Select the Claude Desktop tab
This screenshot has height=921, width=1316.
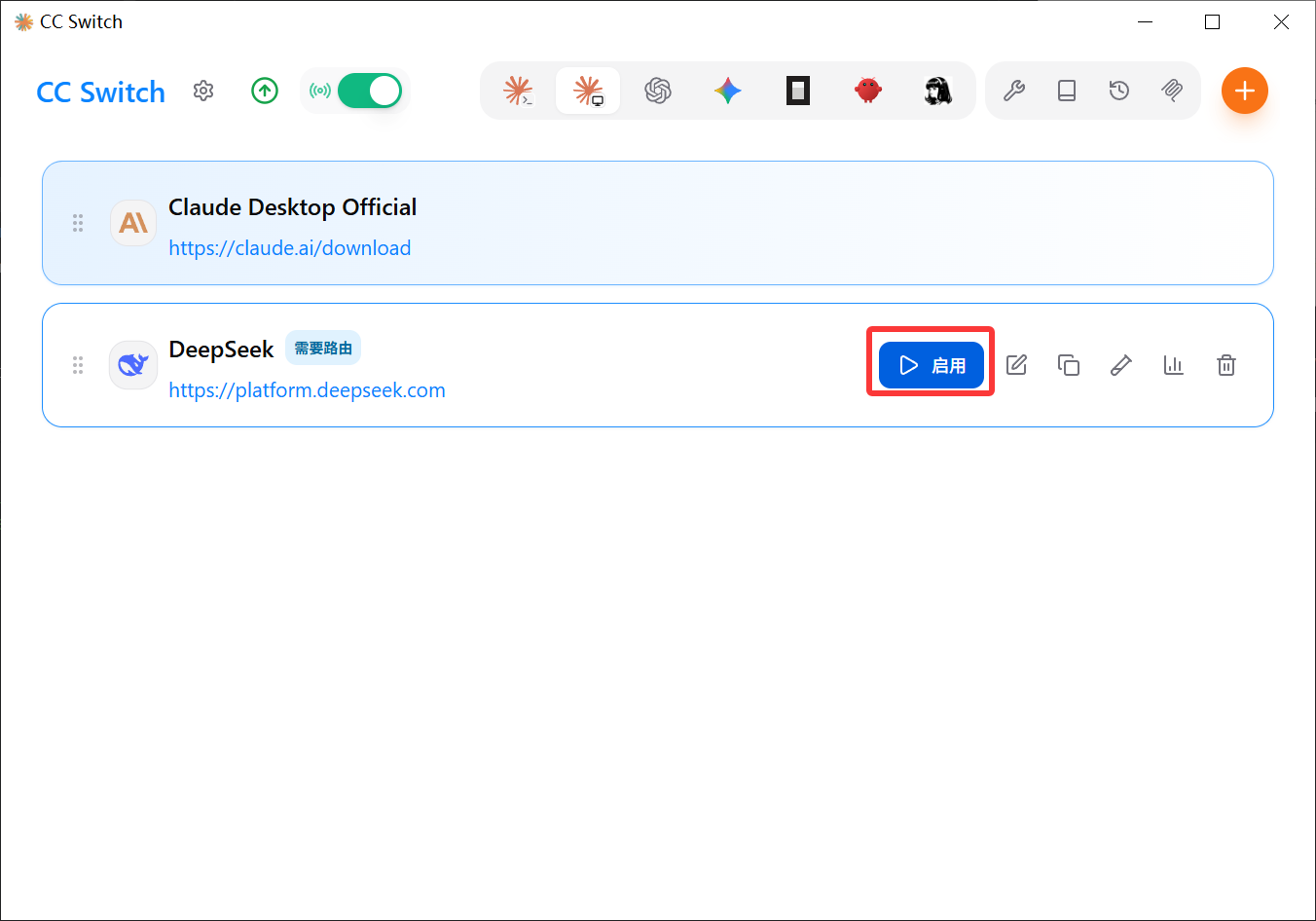click(588, 91)
